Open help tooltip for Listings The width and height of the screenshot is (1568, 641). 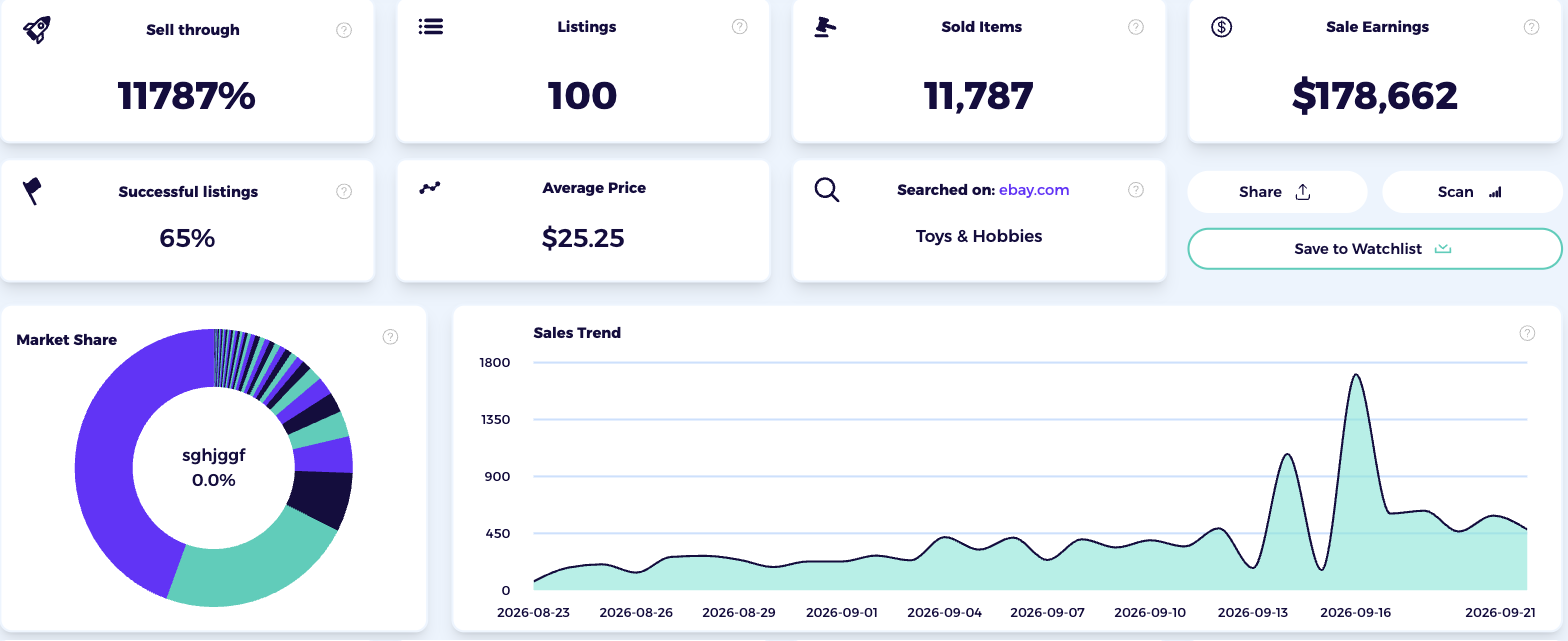coord(740,27)
